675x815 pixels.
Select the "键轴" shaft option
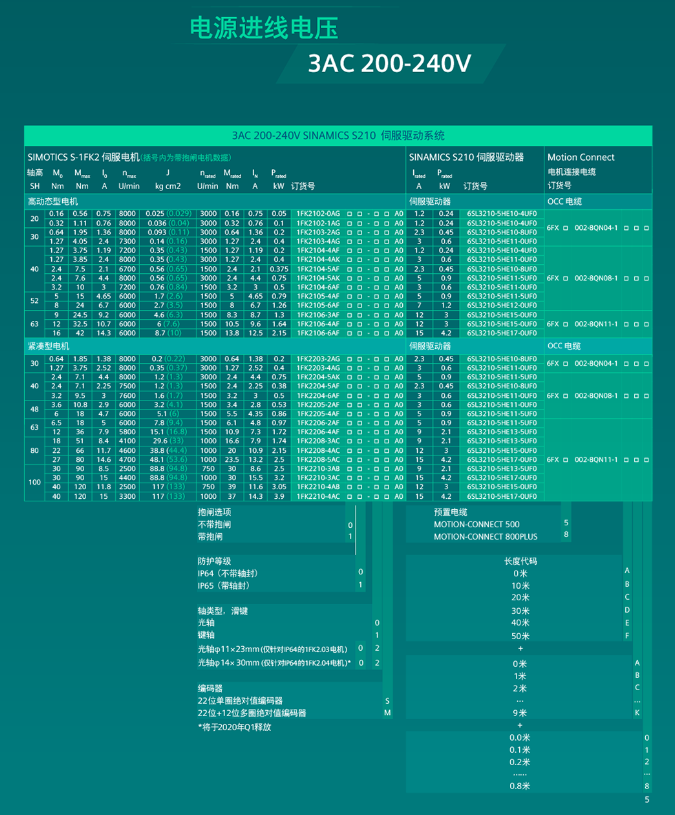point(206,635)
